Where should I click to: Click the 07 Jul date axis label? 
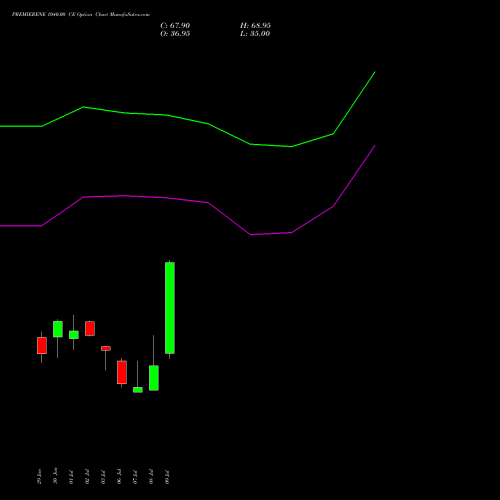coord(135,477)
